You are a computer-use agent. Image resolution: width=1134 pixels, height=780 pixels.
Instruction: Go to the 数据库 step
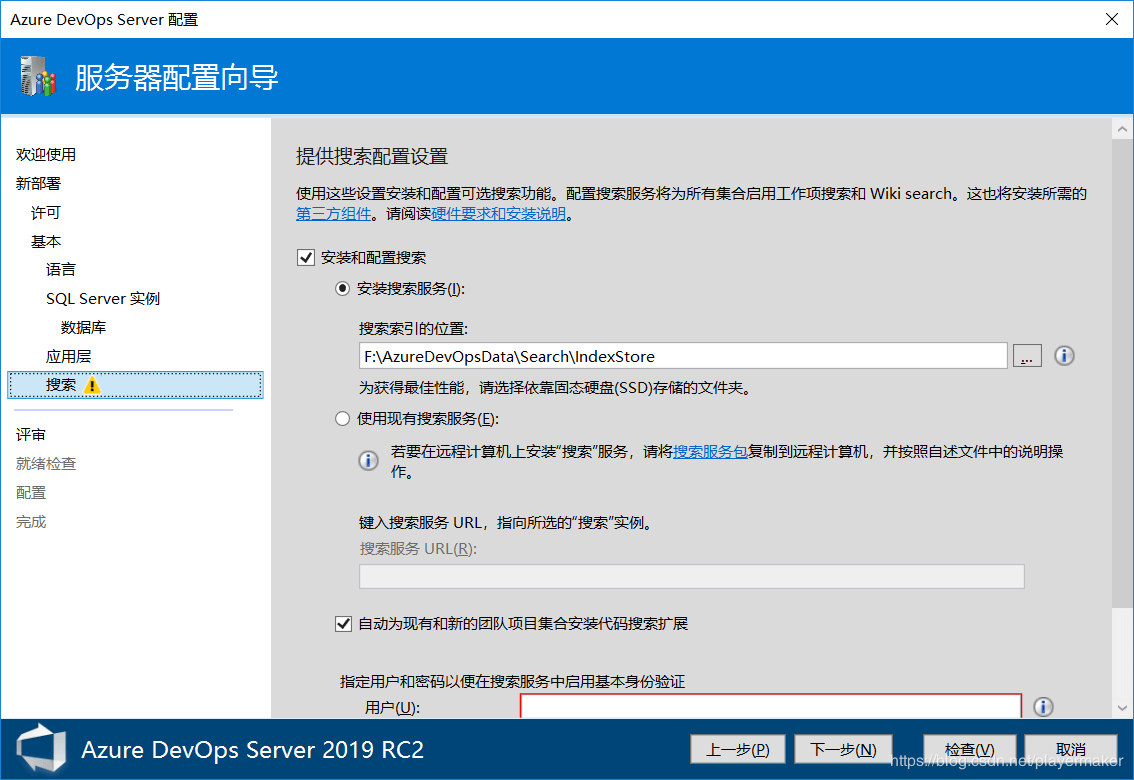(x=83, y=327)
